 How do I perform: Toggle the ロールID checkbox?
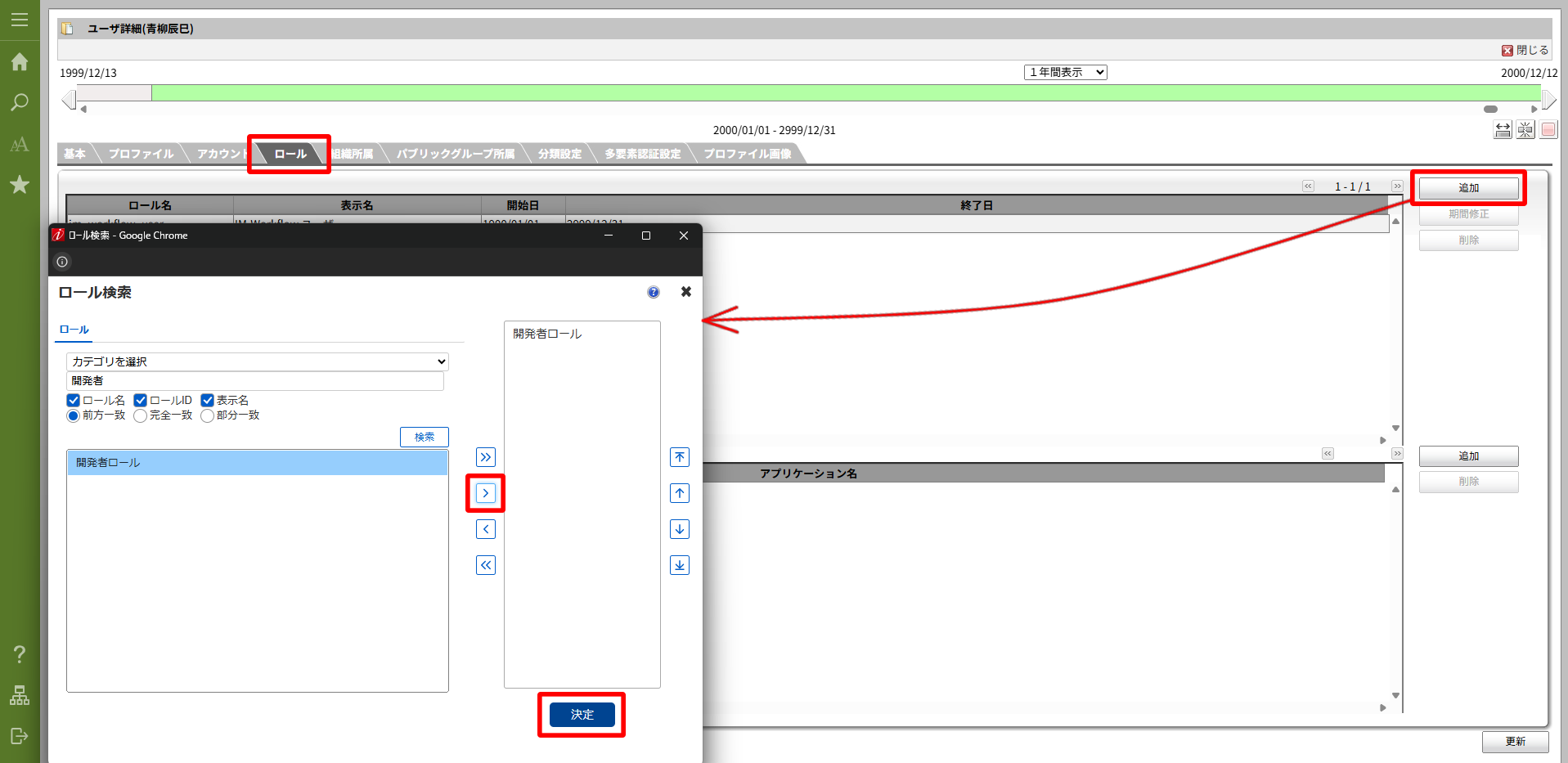pos(141,401)
